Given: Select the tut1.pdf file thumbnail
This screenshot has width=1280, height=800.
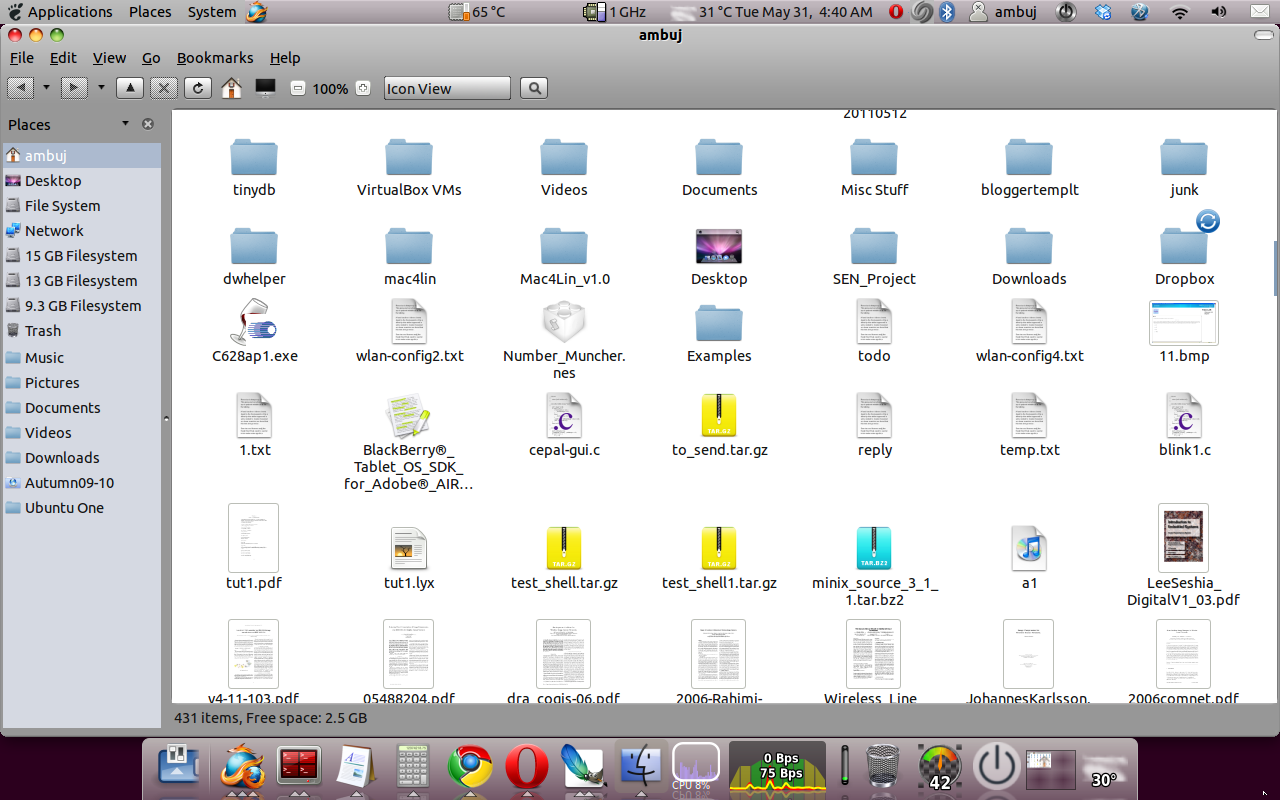Looking at the screenshot, I should coord(253,538).
